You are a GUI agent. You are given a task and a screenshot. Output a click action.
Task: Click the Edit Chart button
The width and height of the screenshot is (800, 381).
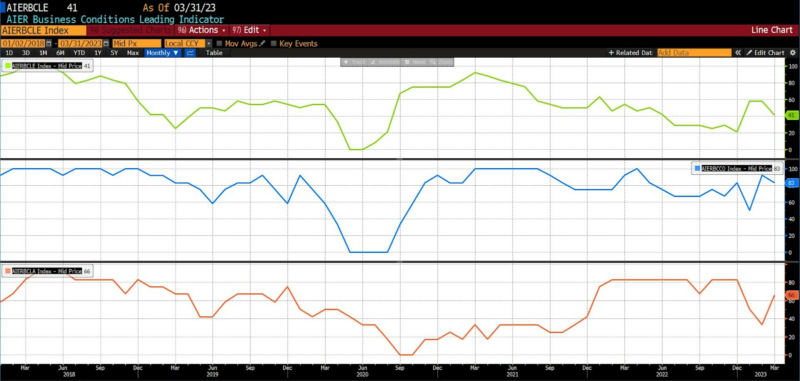click(x=765, y=53)
